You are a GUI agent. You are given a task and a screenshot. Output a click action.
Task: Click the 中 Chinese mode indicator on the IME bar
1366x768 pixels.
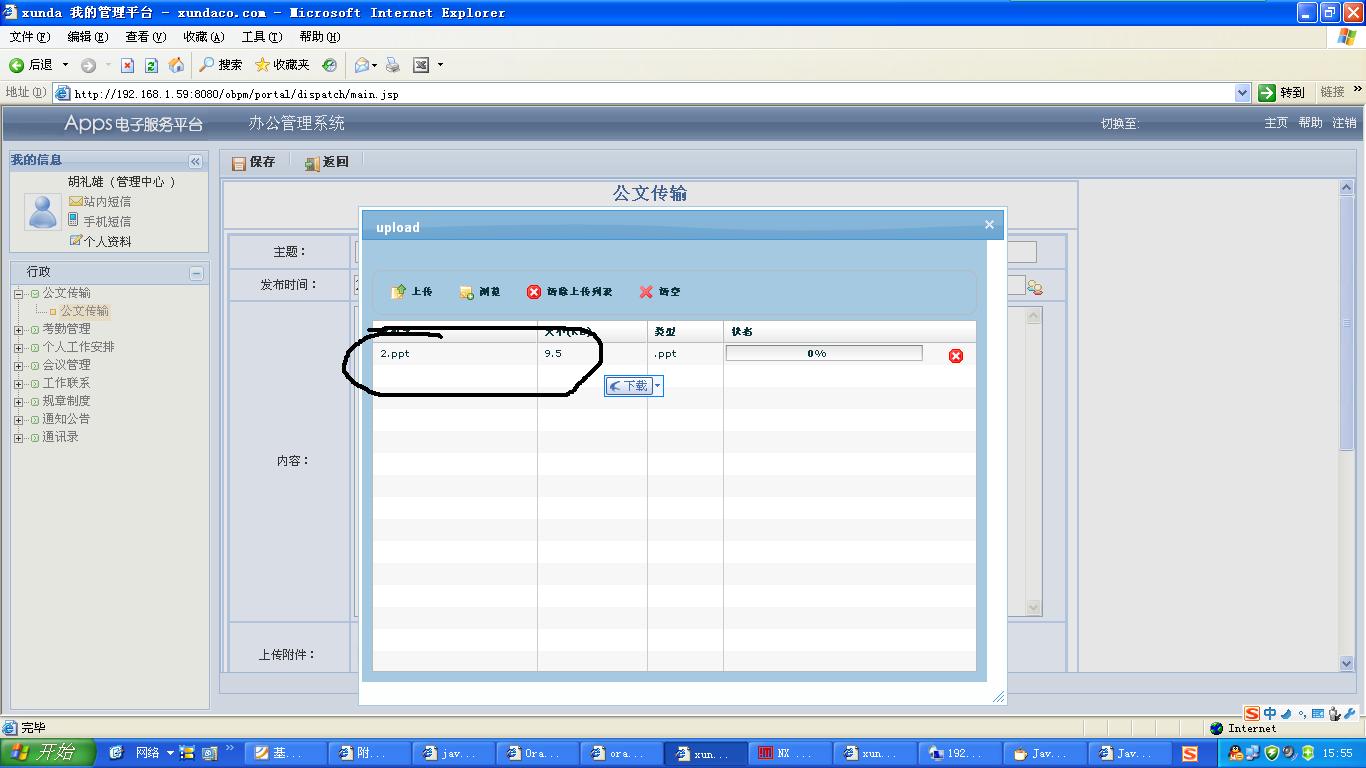1270,713
